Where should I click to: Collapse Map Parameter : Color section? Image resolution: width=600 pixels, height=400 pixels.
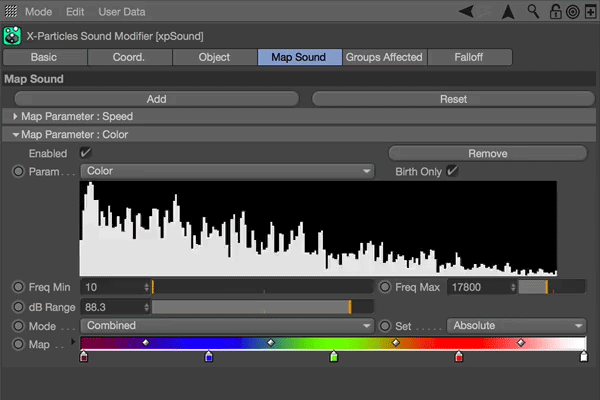coord(16,135)
